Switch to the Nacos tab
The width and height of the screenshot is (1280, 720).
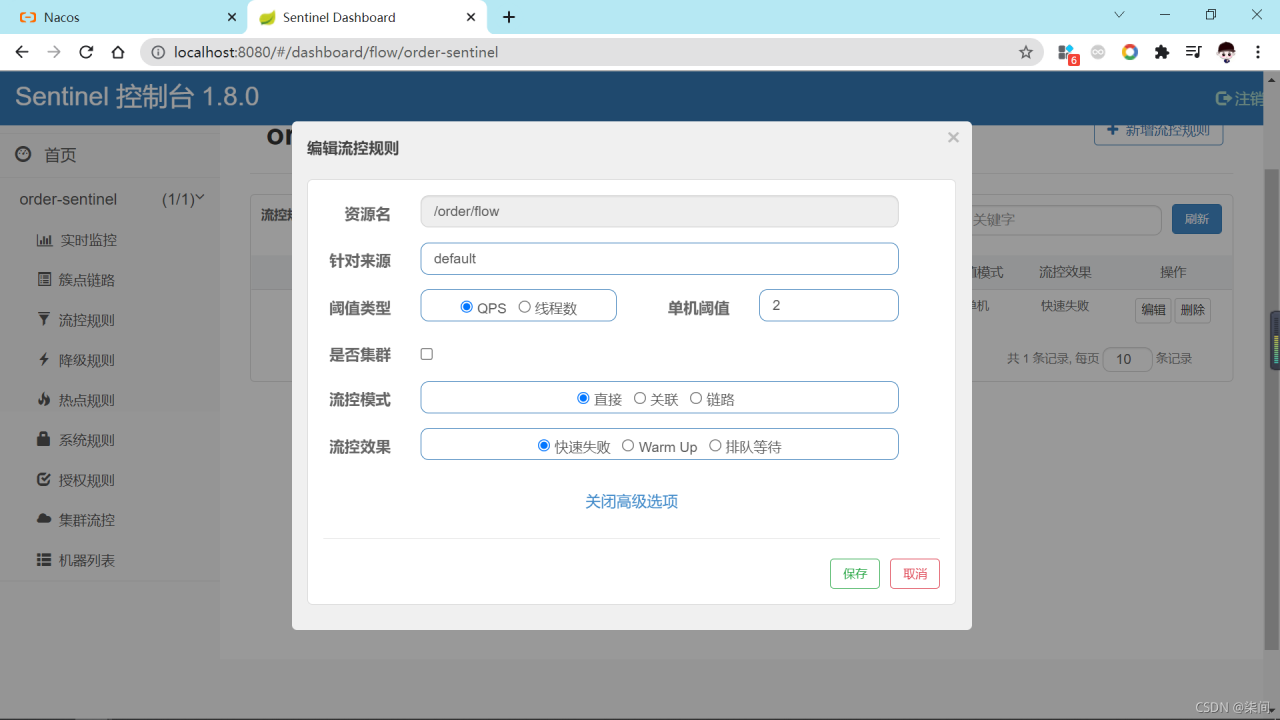[x=125, y=17]
